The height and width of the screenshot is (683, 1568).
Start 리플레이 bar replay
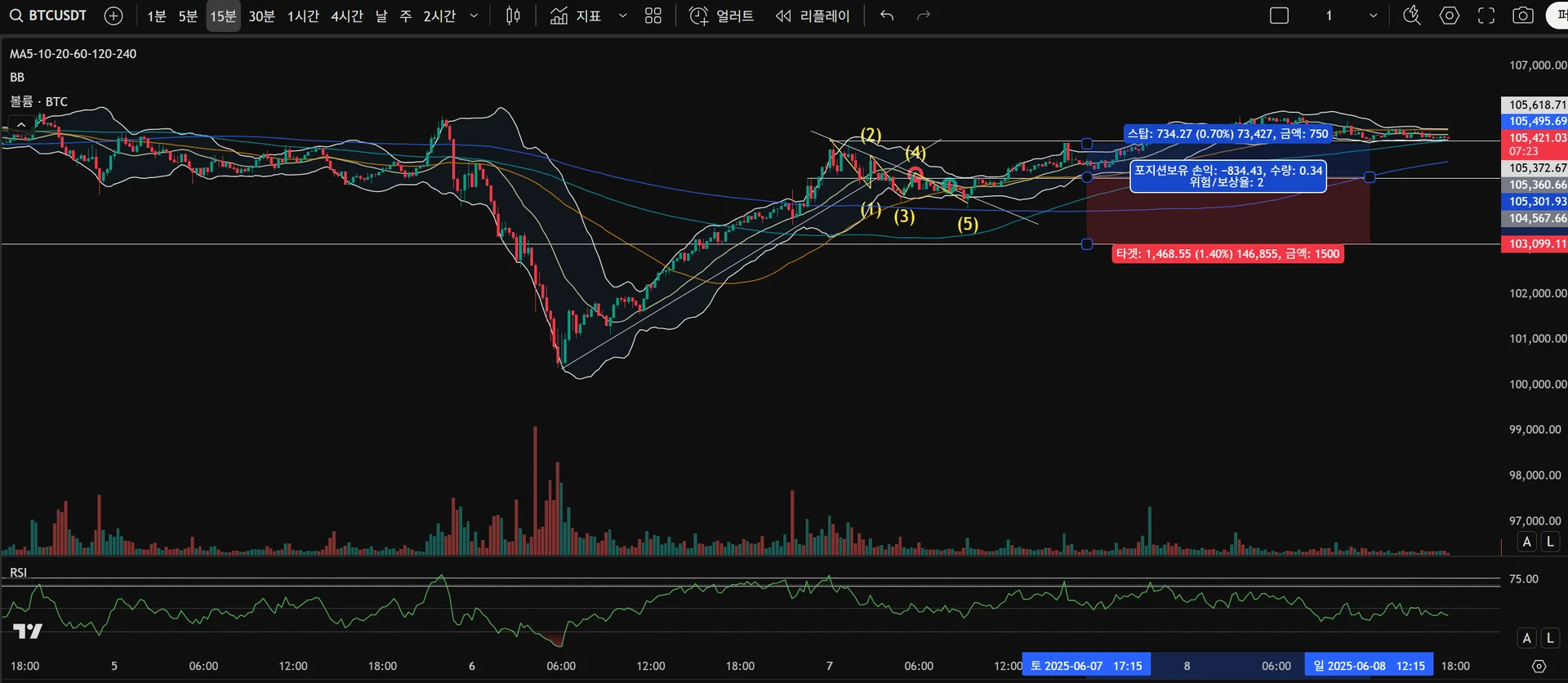coord(813,16)
